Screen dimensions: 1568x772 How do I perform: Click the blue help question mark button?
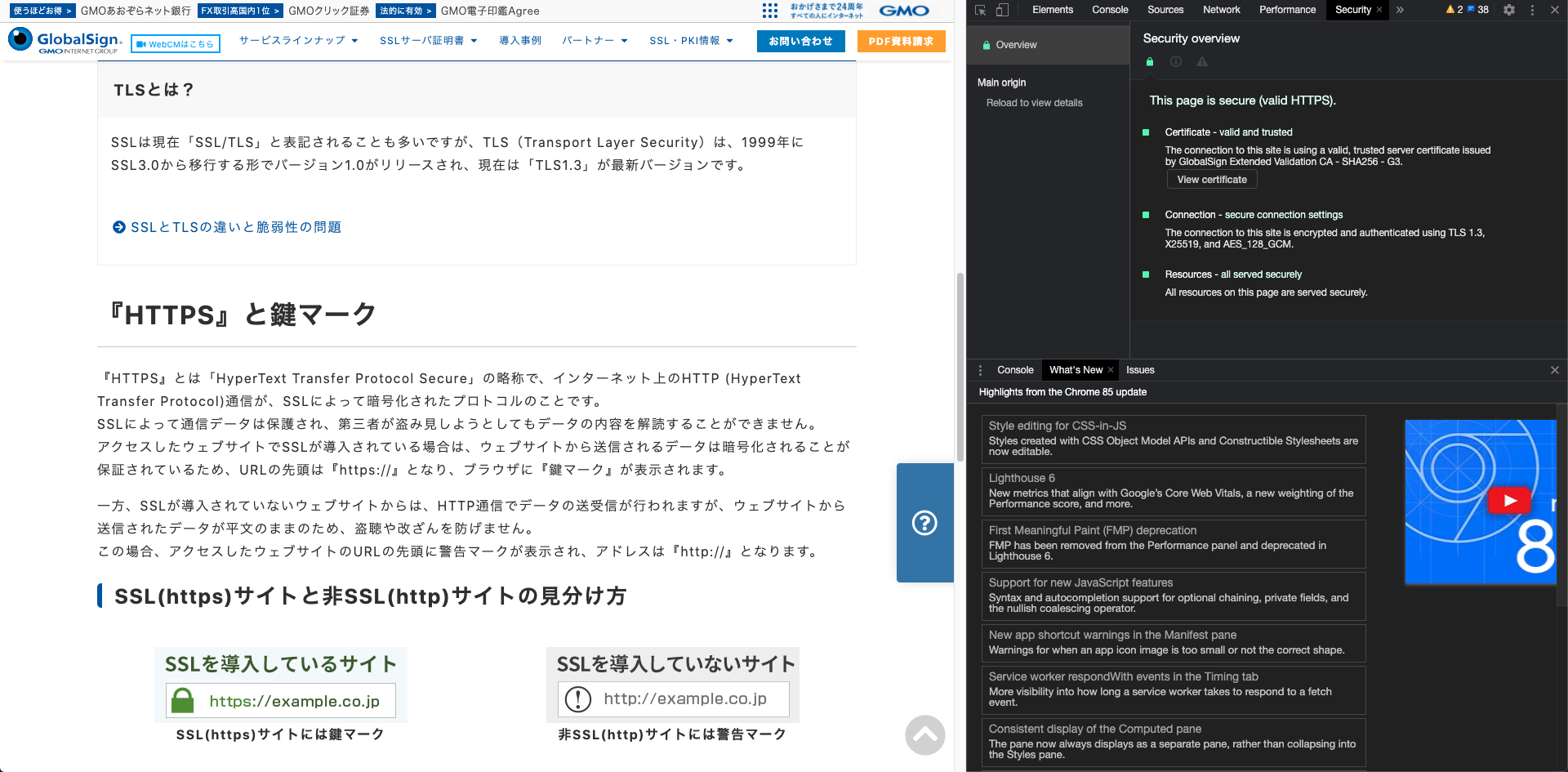924,523
